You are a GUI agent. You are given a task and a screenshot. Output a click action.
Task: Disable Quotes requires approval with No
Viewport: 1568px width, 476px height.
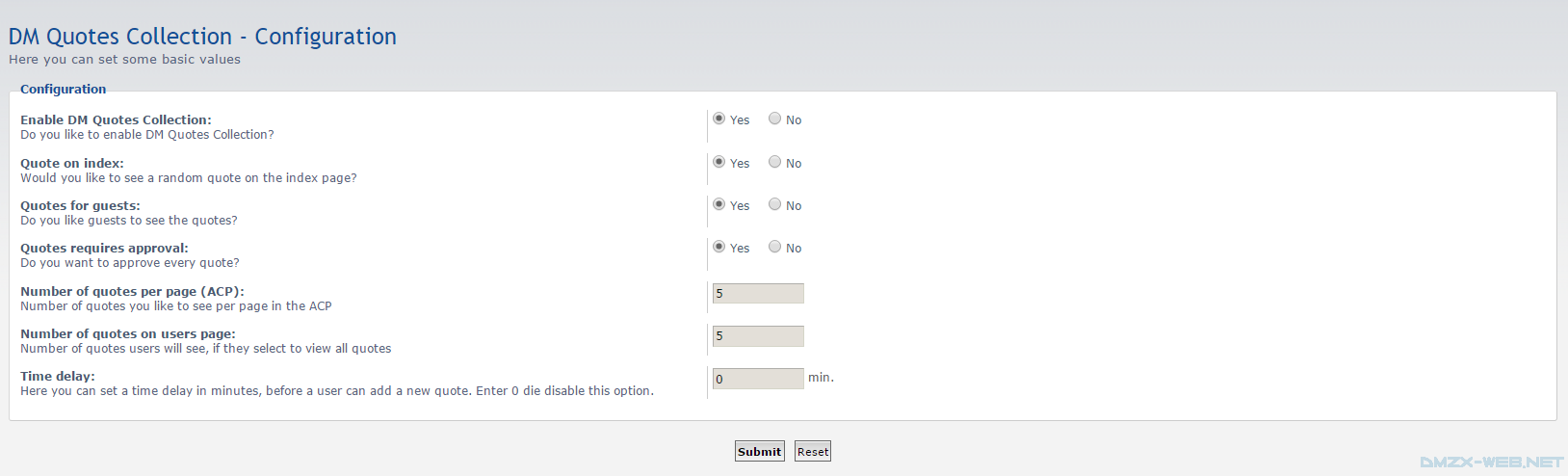click(x=774, y=247)
